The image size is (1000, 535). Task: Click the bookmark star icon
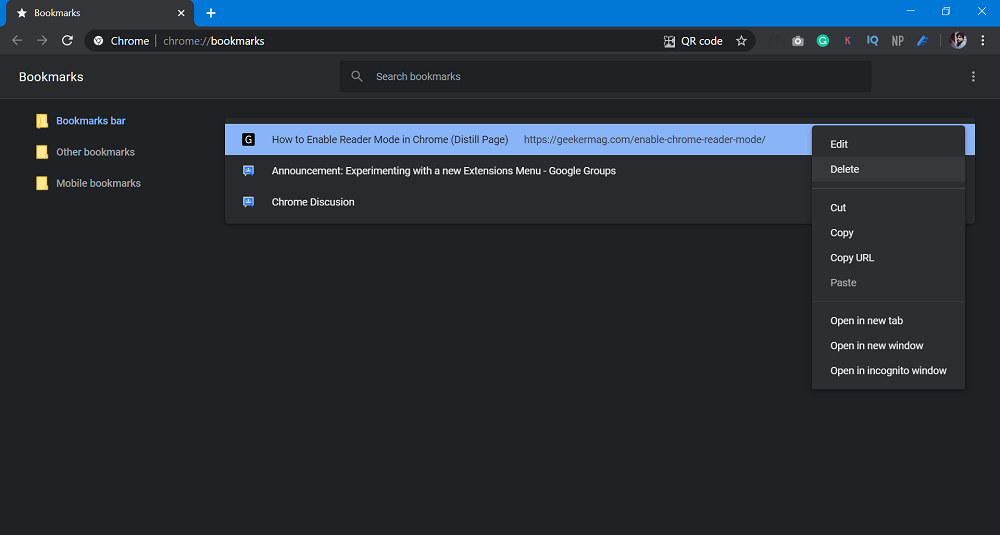[741, 41]
